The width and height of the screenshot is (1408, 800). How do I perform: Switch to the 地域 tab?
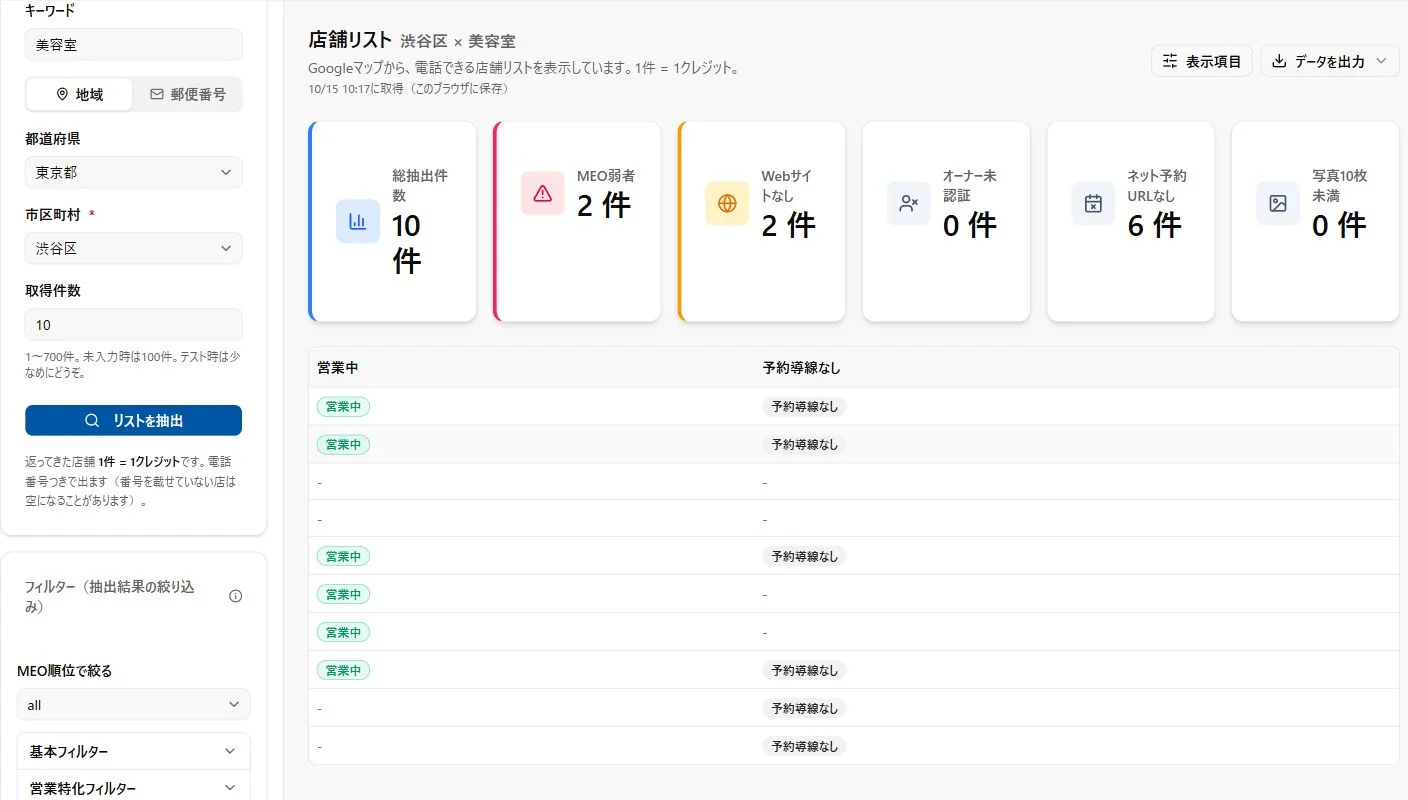(79, 94)
